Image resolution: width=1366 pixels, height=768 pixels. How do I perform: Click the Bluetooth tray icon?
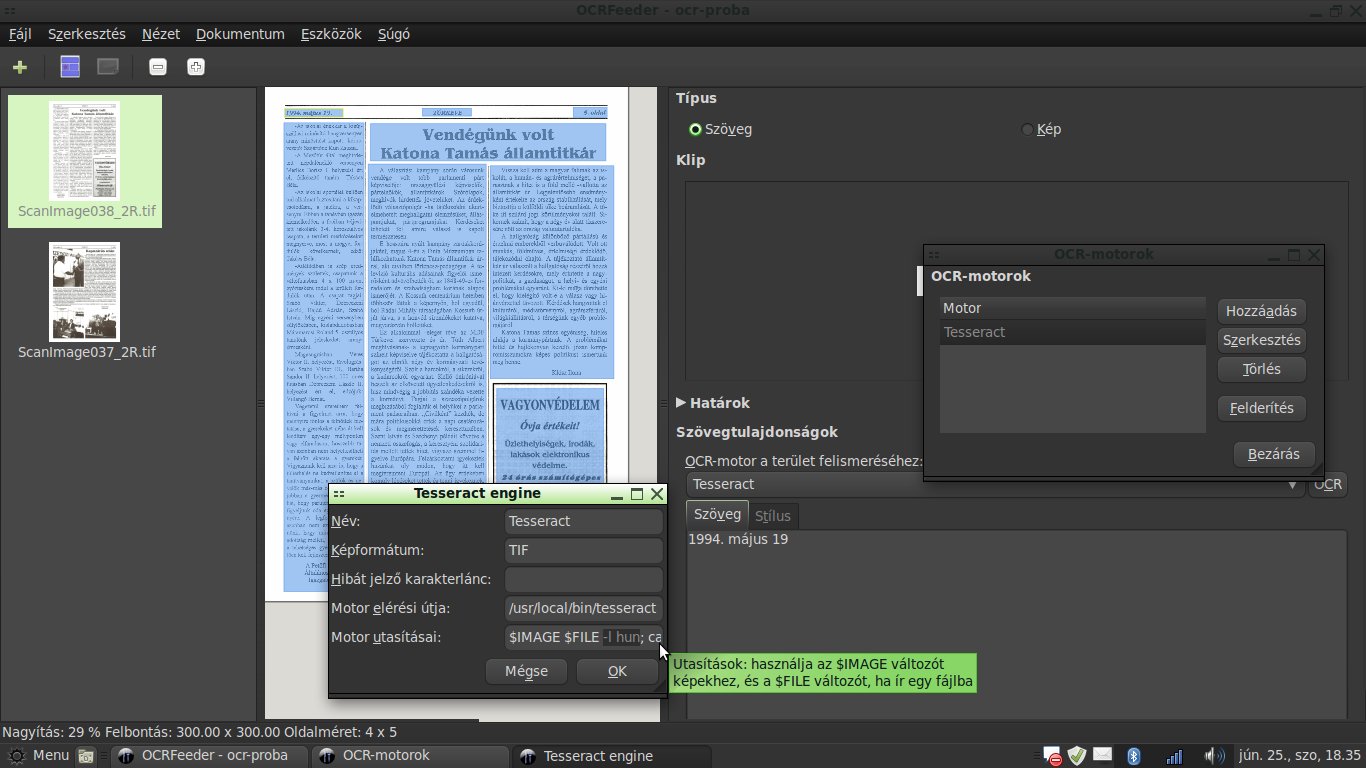[x=1134, y=756]
